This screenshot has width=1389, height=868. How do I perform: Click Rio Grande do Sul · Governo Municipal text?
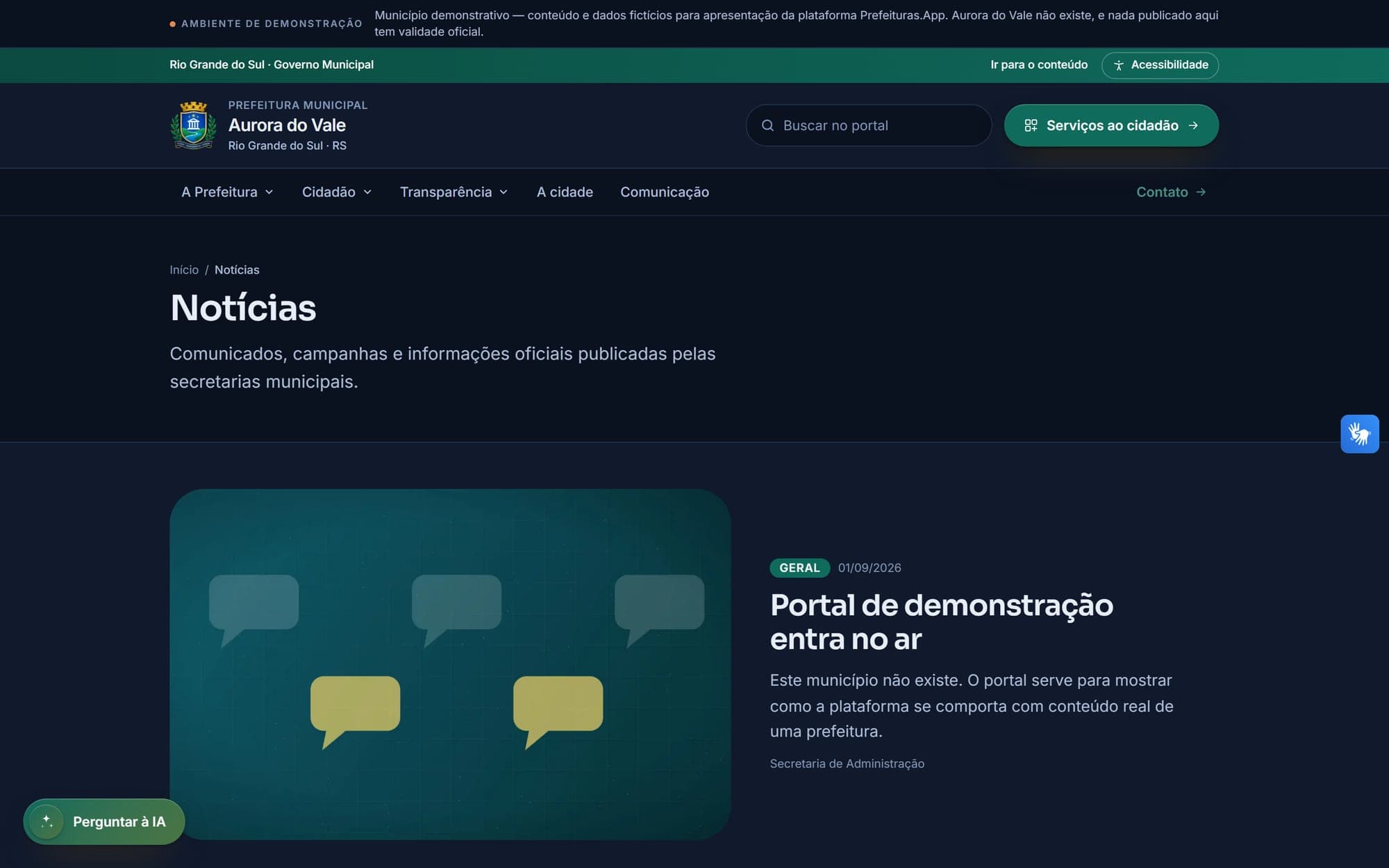click(272, 65)
